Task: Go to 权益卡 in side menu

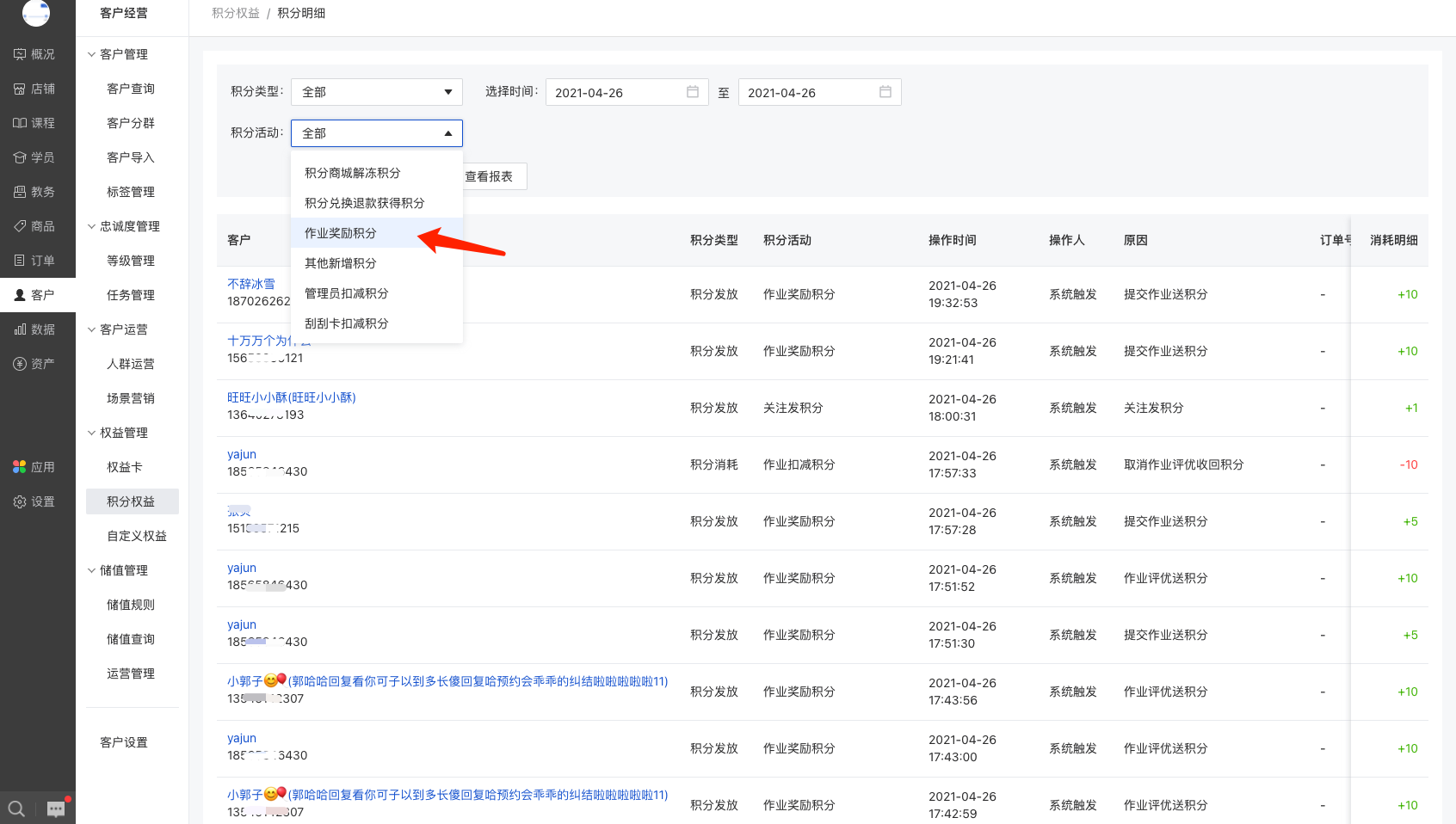Action: [125, 467]
